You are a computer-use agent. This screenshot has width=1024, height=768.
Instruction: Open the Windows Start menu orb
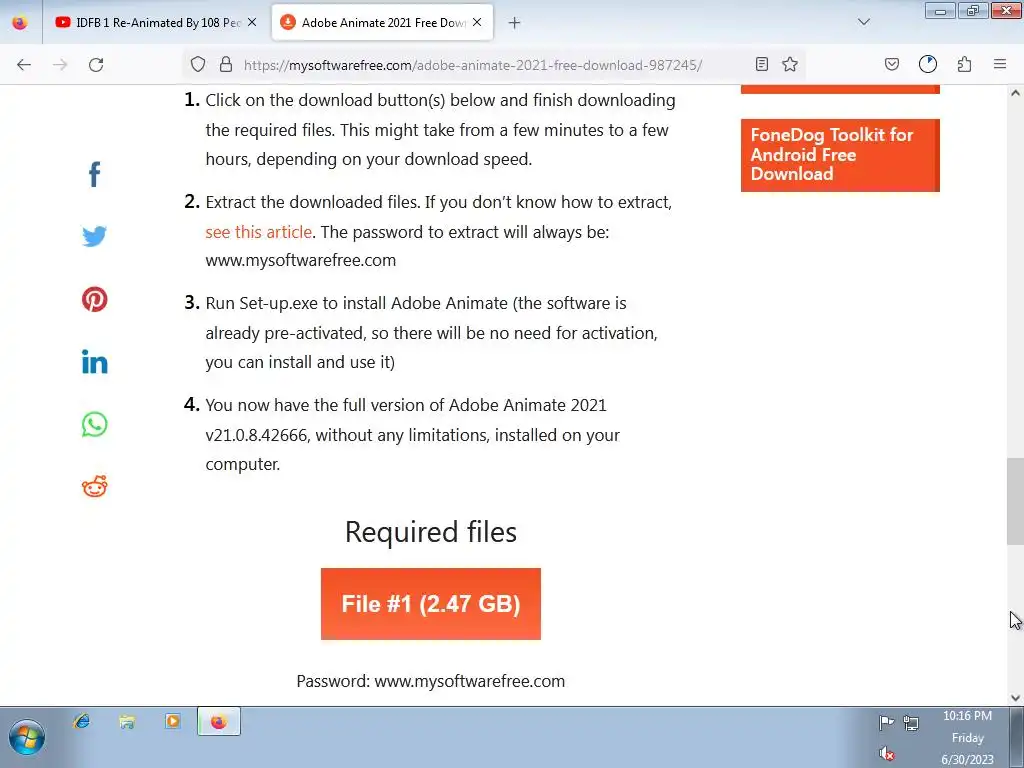pyautogui.click(x=27, y=737)
